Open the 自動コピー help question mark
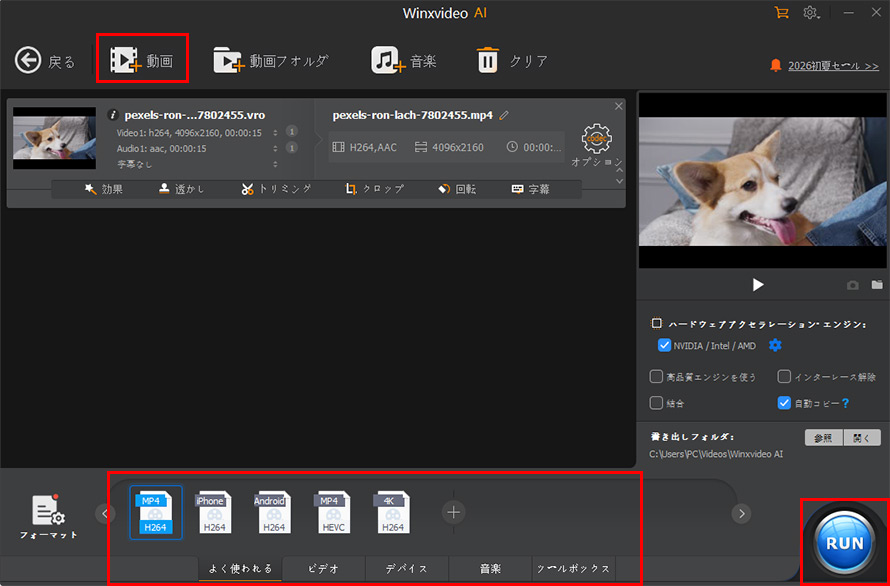 pyautogui.click(x=846, y=403)
